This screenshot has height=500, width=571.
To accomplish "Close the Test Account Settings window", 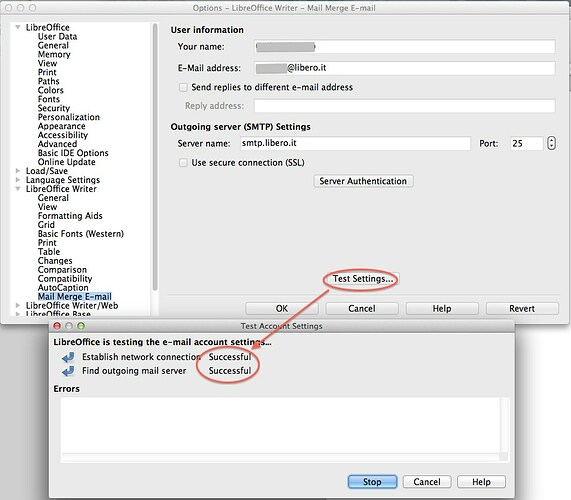I will click(x=57, y=326).
